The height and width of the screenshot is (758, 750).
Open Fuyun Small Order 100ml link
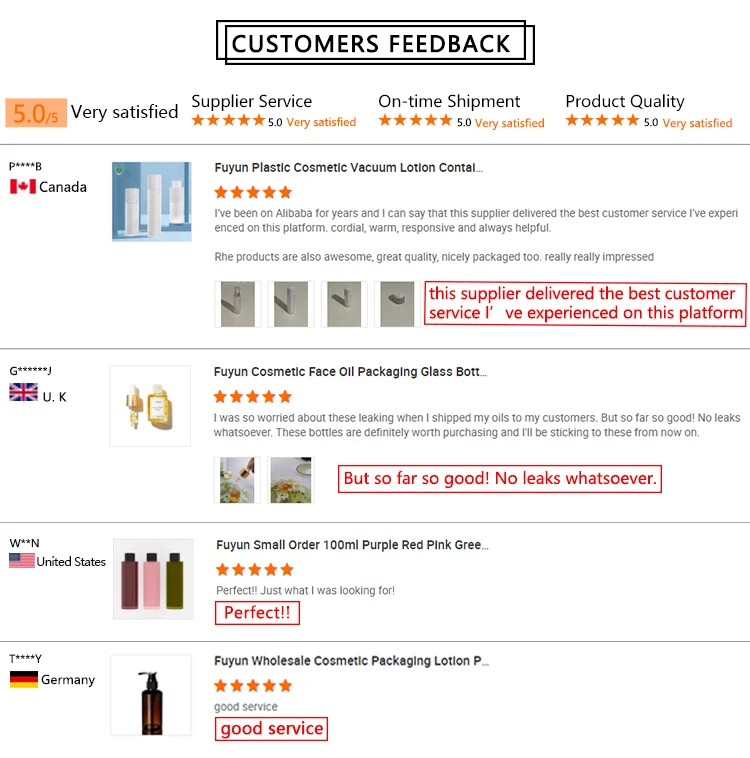click(x=352, y=545)
